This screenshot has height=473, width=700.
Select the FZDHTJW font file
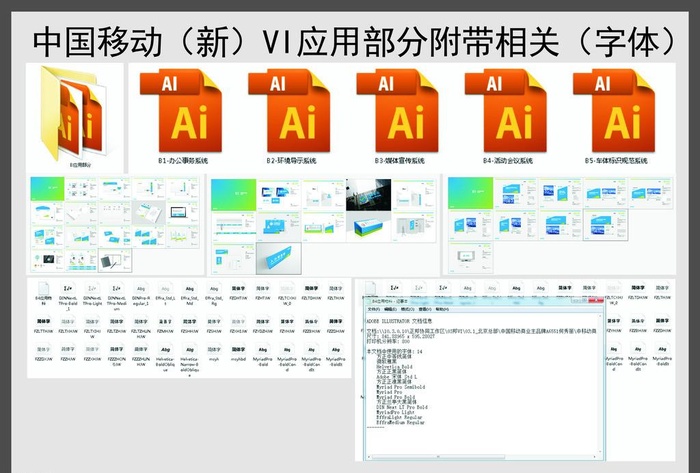[238, 292]
